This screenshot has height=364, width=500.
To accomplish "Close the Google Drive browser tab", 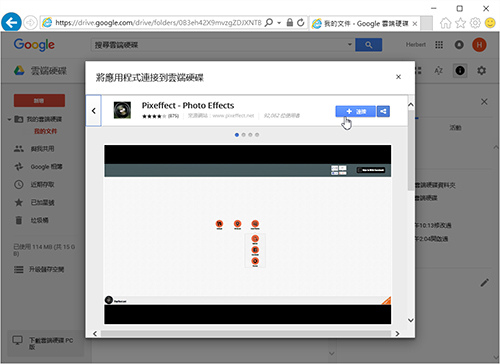I will (x=415, y=24).
